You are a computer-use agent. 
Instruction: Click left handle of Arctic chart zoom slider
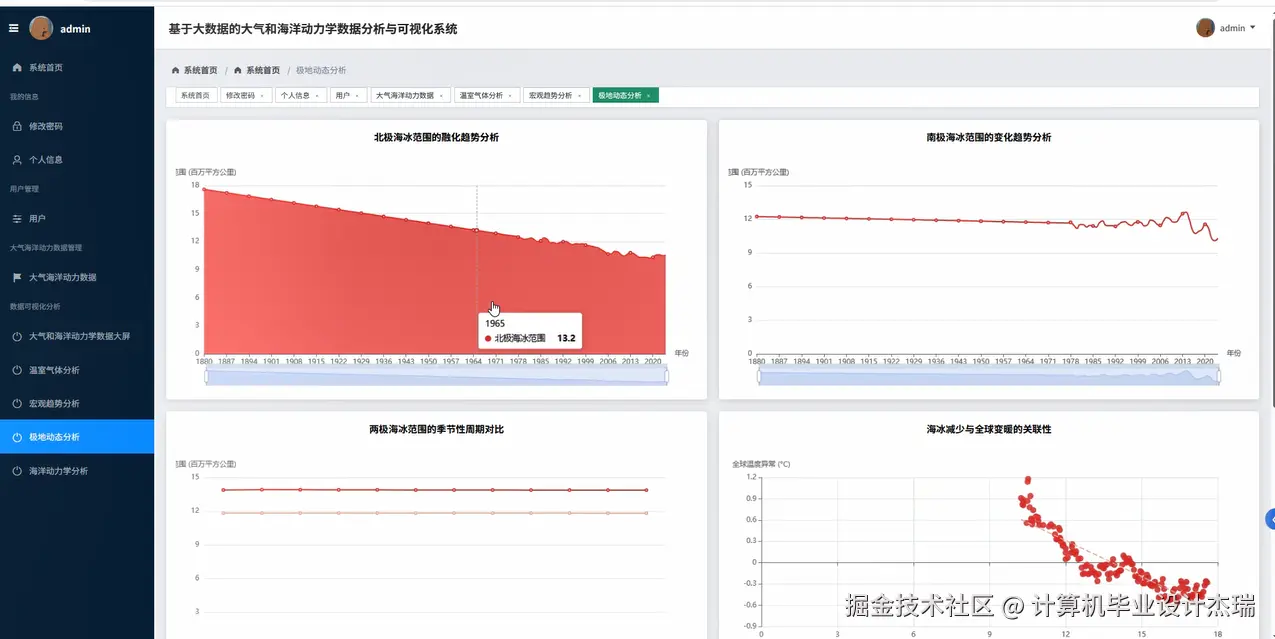pos(206,376)
